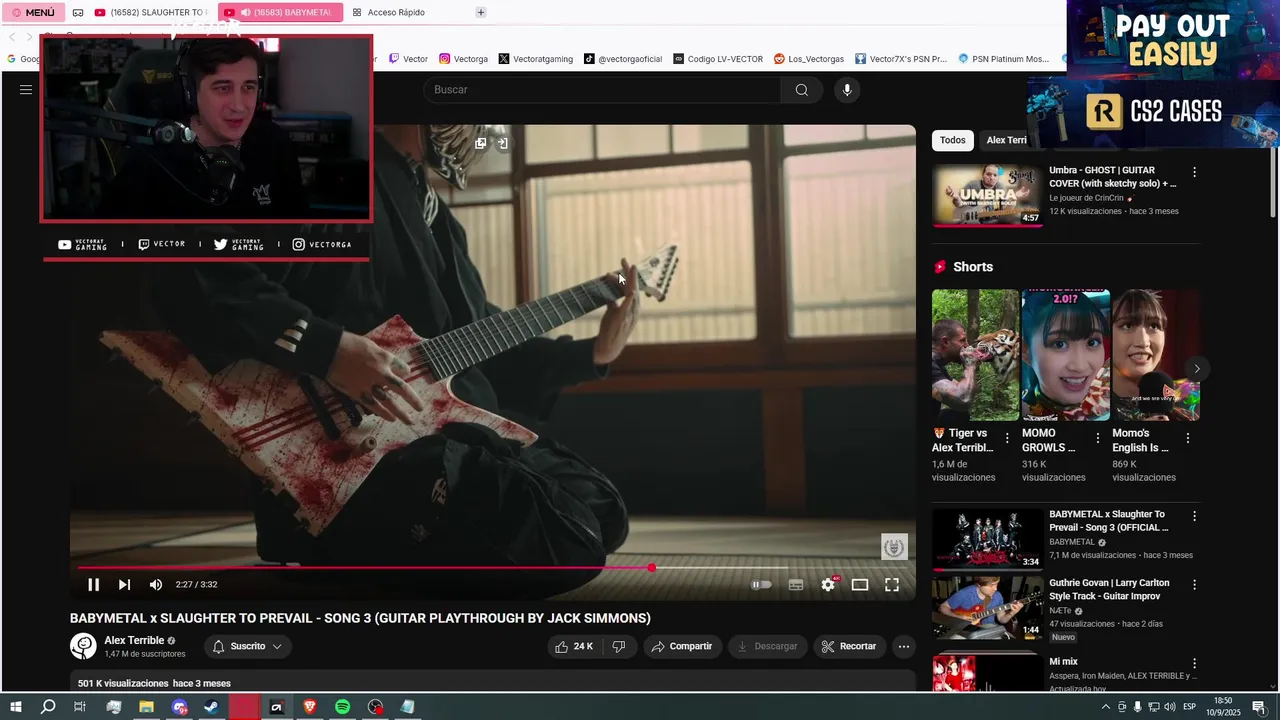Toggle subtitles in the video player
This screenshot has height=720, width=1280.
[796, 585]
